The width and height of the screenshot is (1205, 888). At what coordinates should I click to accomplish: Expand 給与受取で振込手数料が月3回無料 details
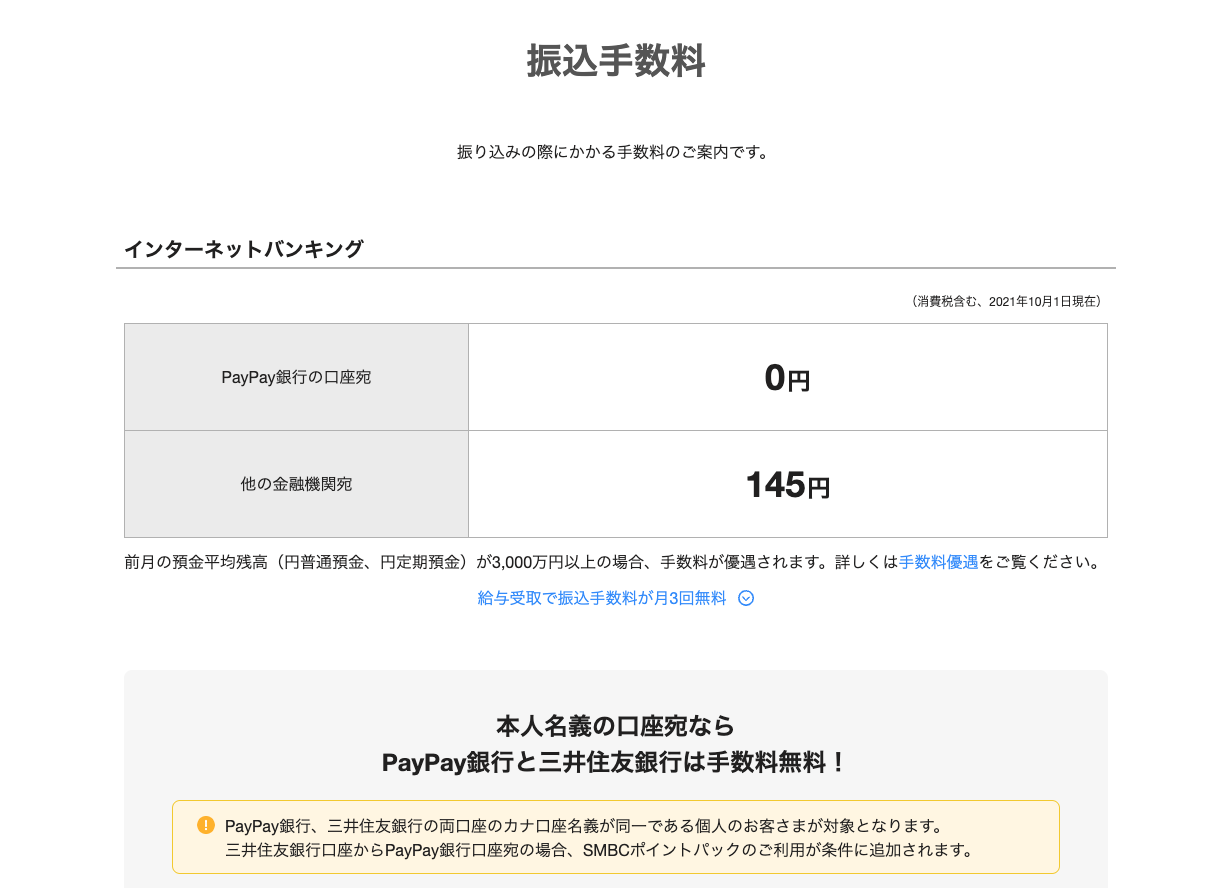coord(600,597)
